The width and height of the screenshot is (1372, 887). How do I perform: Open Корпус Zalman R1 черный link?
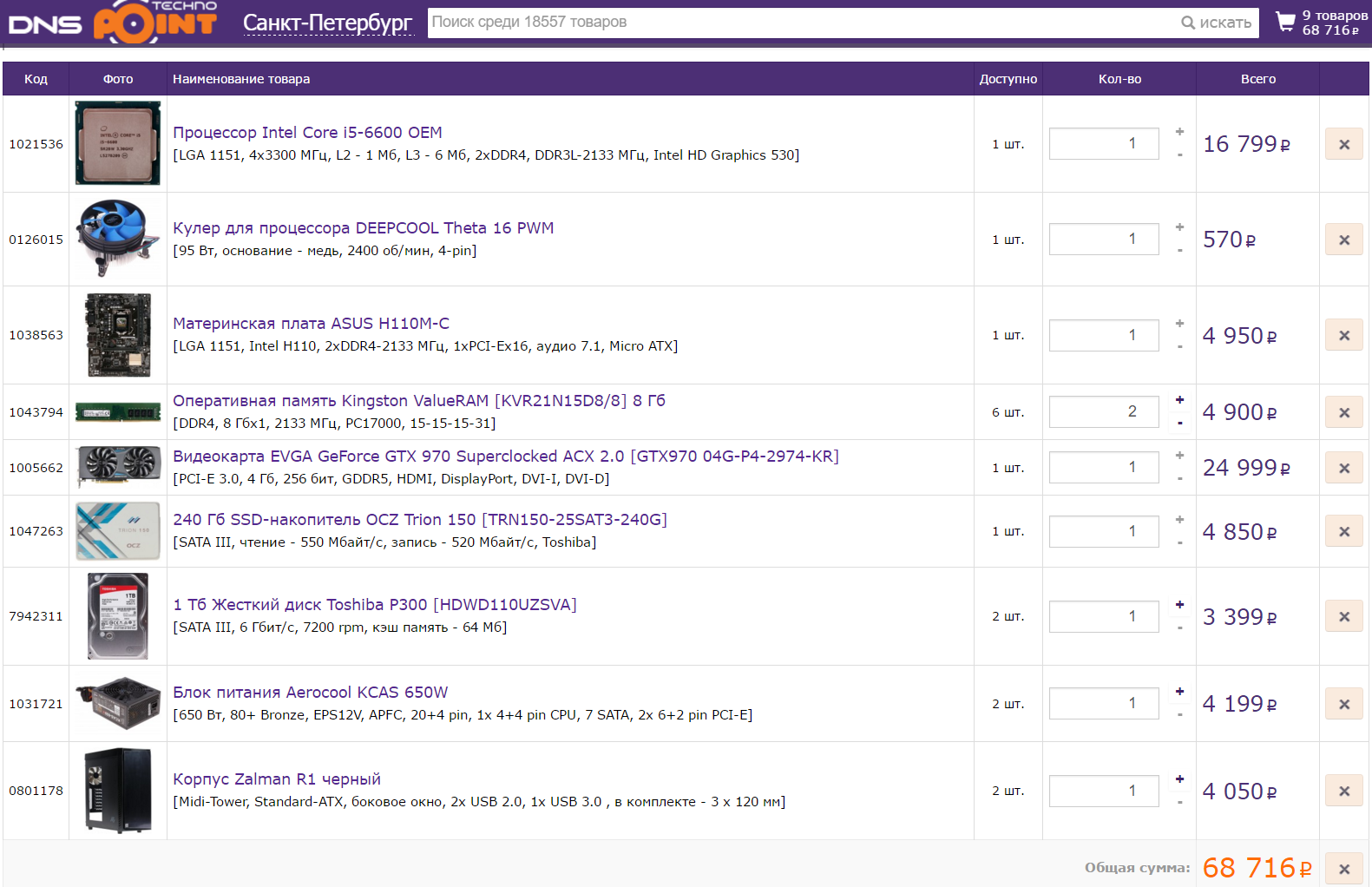click(x=277, y=779)
